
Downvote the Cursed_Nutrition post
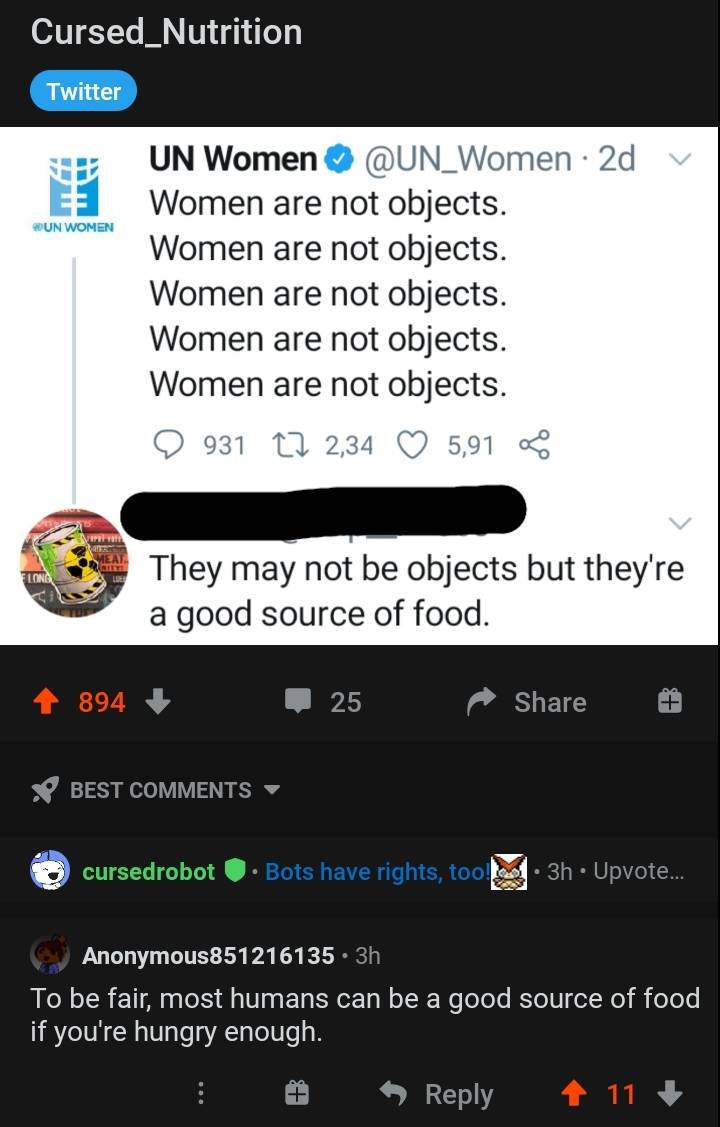(158, 702)
